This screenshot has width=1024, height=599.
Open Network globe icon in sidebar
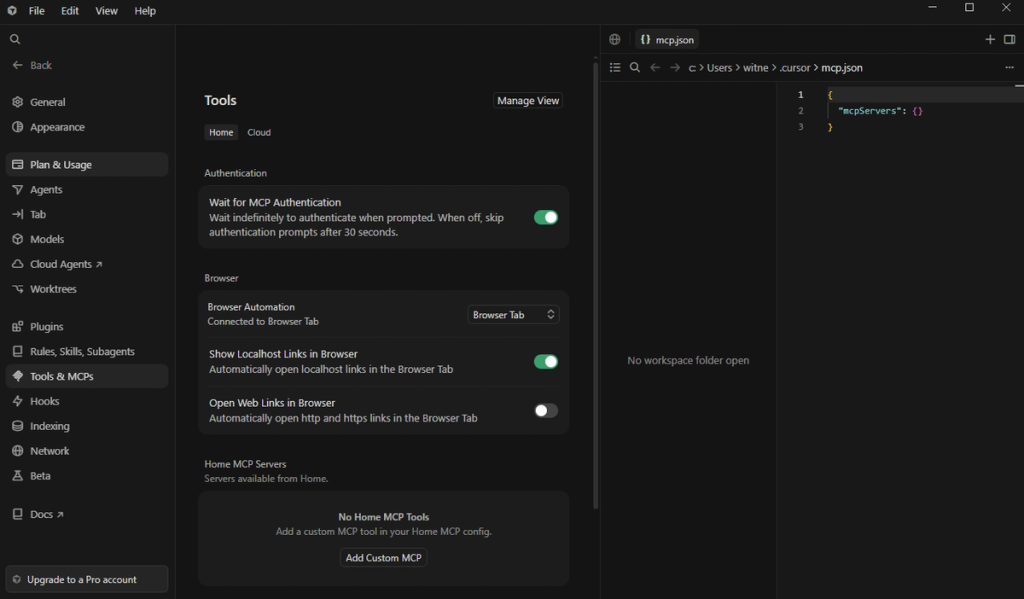(18, 451)
